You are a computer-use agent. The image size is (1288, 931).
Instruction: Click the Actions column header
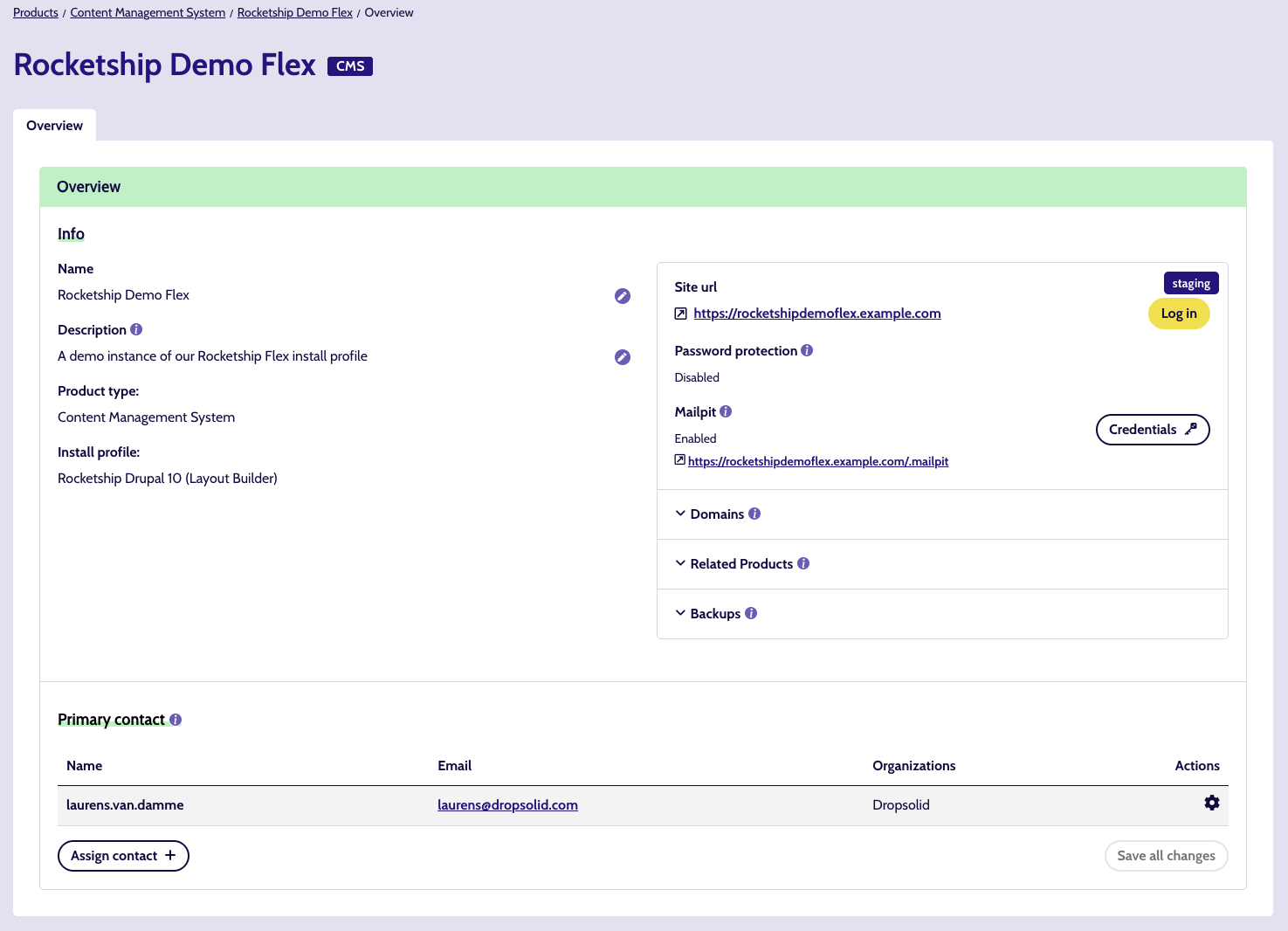pos(1197,766)
